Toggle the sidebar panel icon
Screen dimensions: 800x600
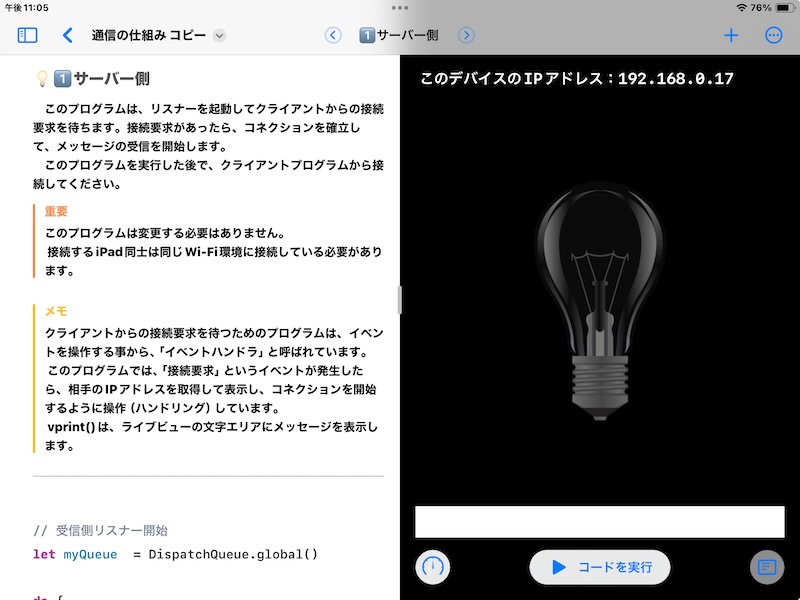point(28,34)
